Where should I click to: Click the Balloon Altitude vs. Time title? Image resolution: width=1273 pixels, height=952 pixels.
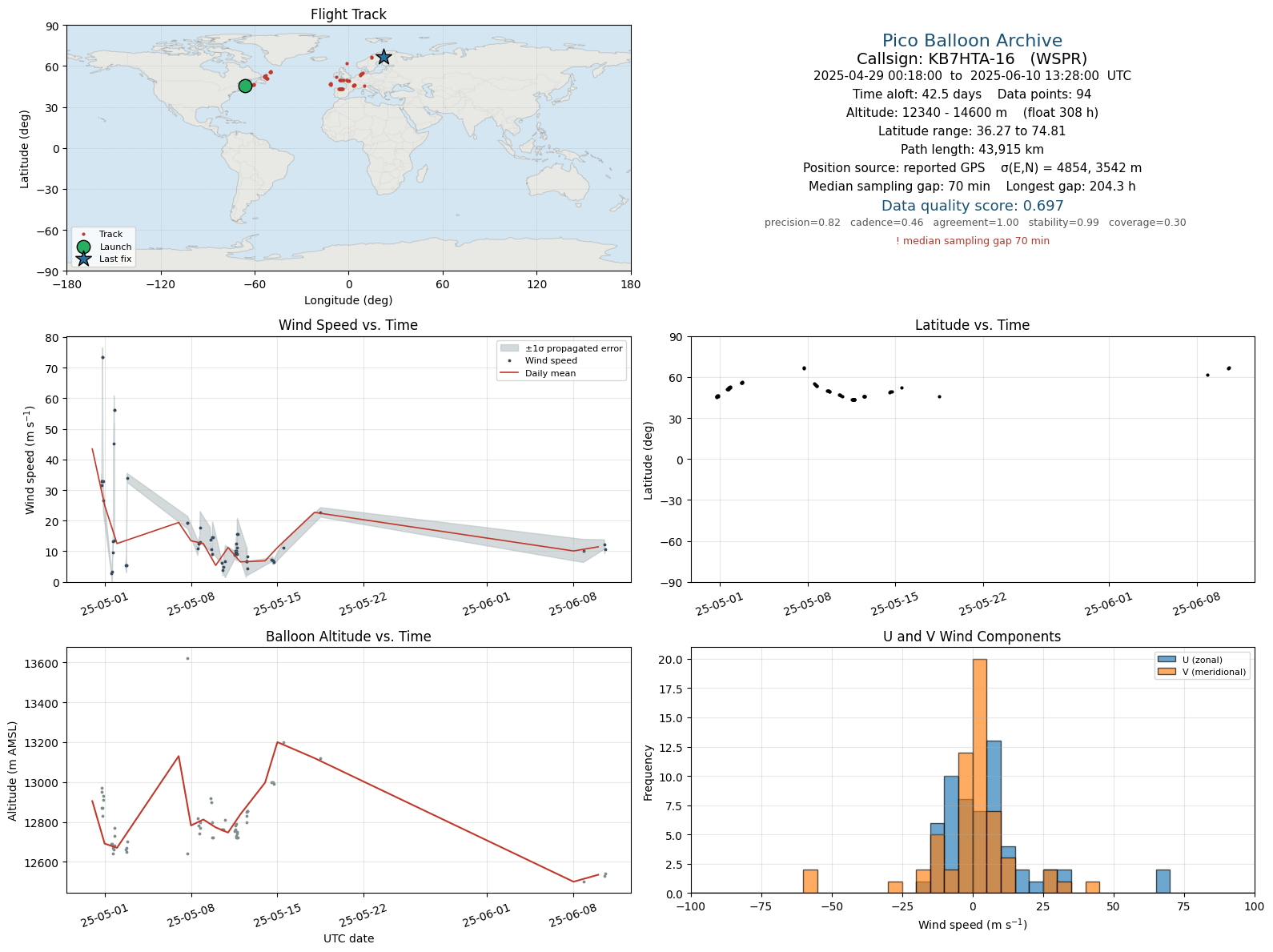point(348,637)
